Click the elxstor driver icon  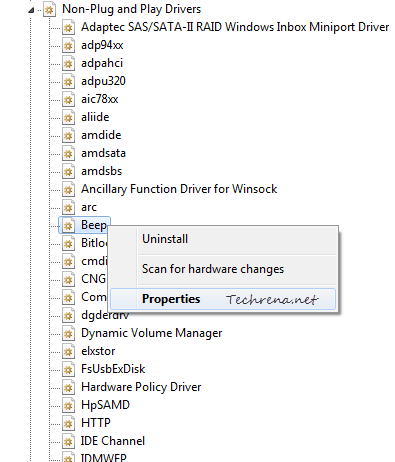[x=68, y=351]
